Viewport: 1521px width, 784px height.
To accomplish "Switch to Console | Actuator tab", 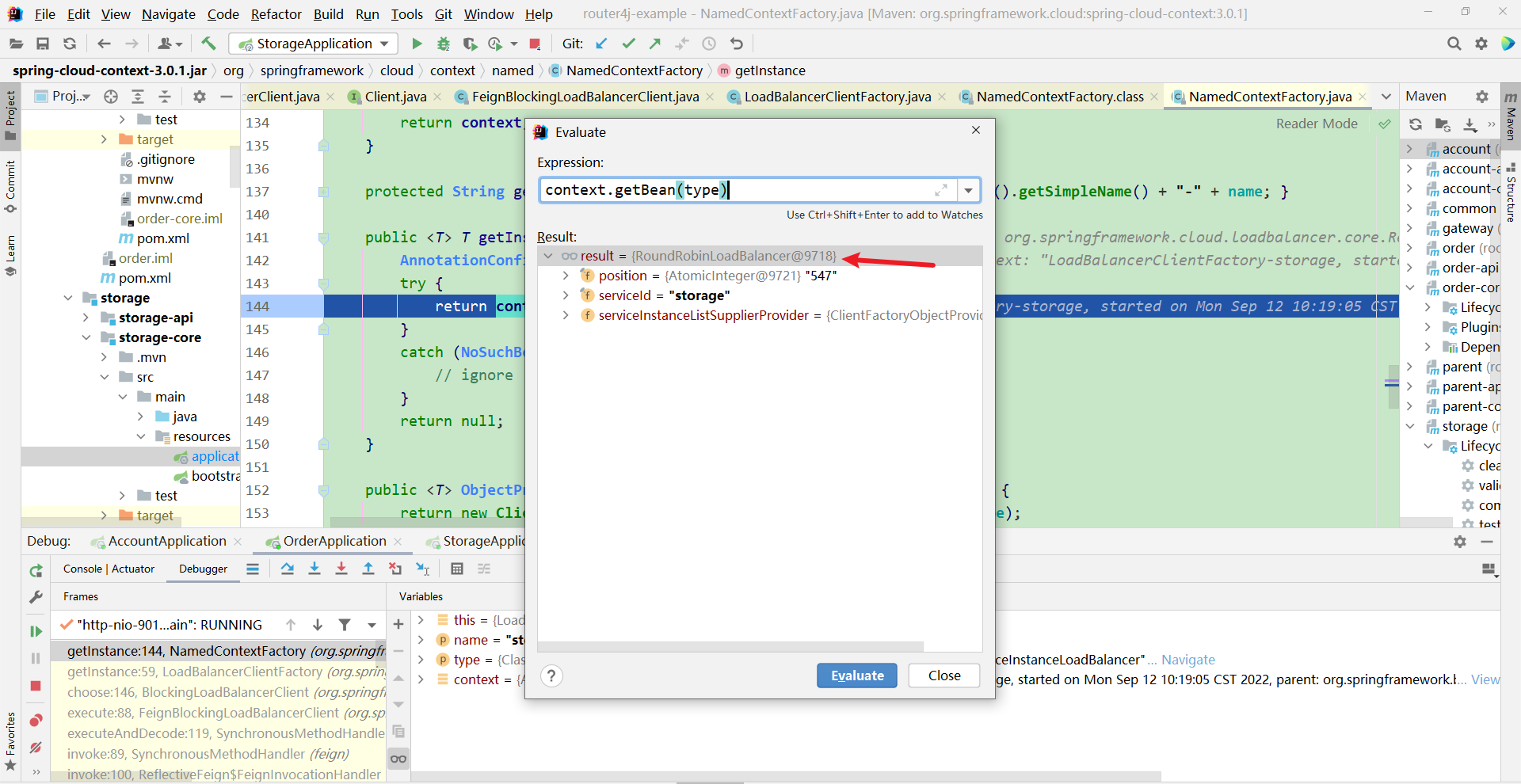I will tap(109, 569).
